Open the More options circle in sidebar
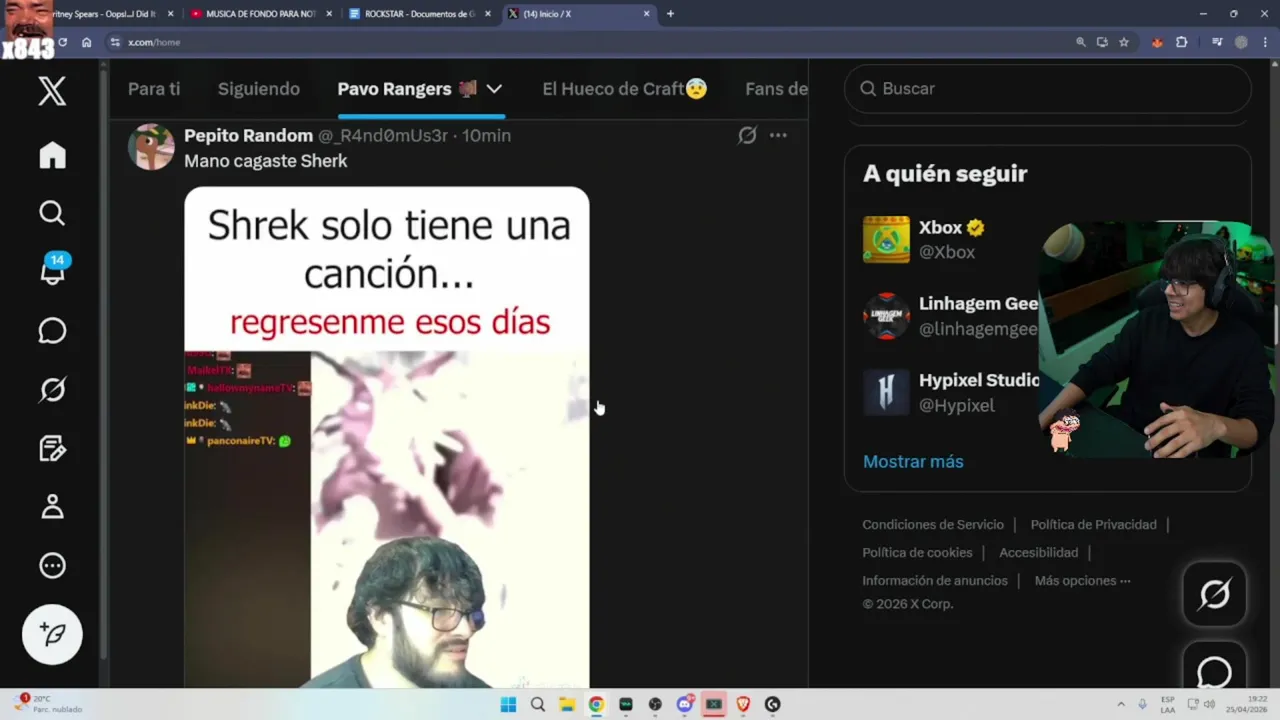 [x=52, y=566]
